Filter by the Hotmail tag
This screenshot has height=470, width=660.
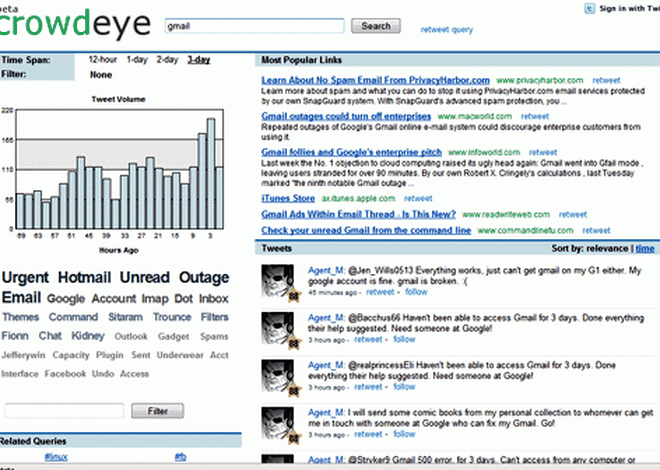click(x=84, y=278)
